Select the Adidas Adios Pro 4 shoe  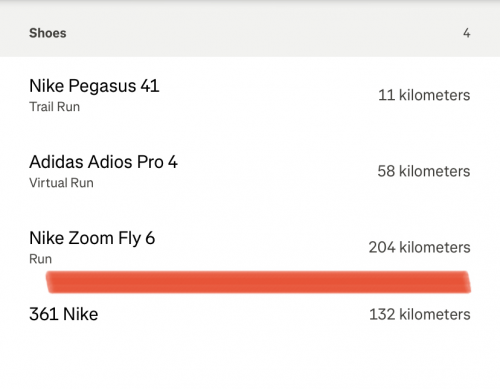[250, 171]
